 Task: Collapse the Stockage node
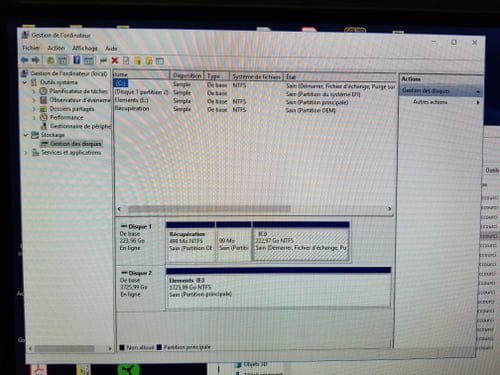click(26, 135)
